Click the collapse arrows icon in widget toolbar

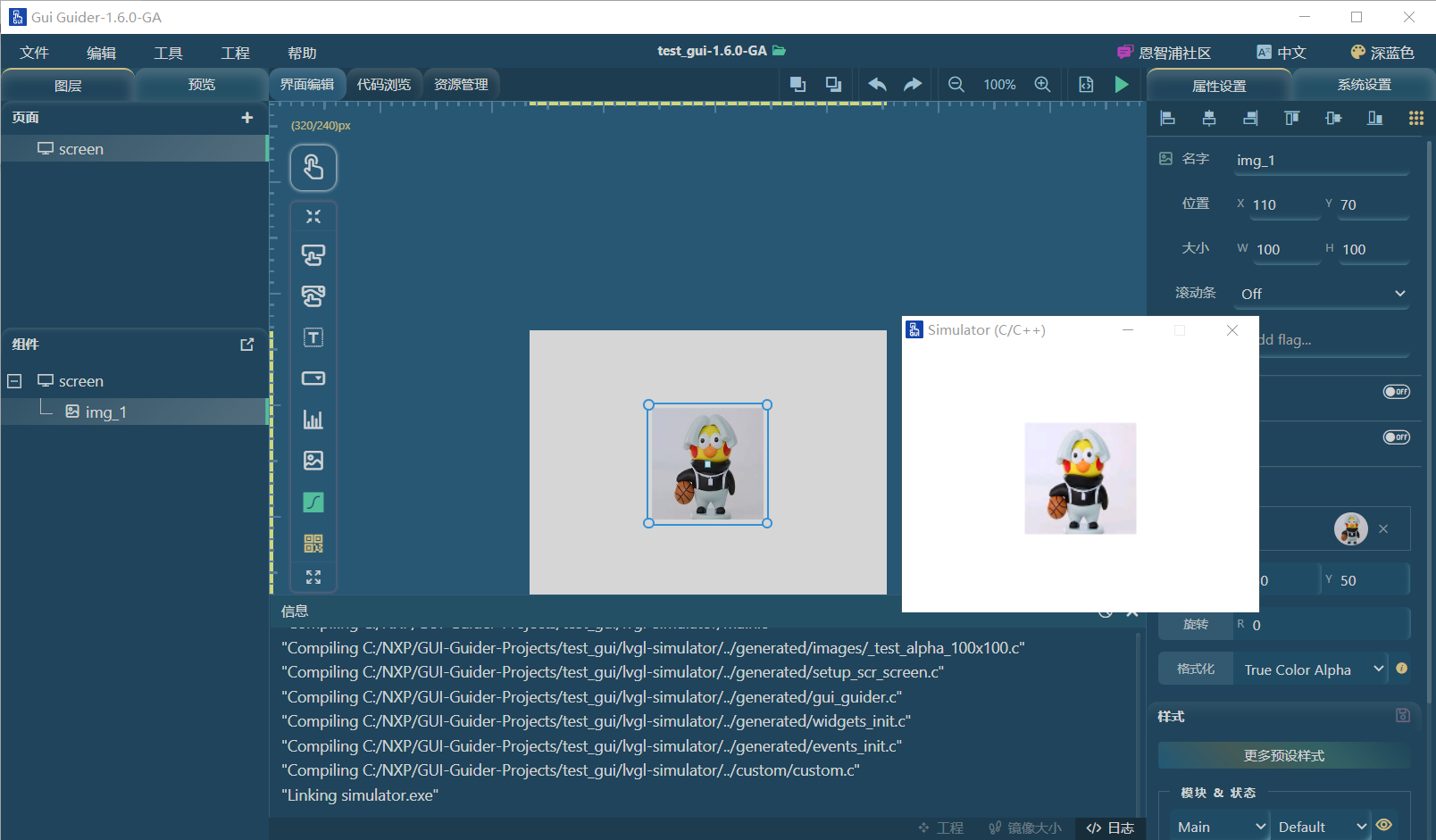[313, 216]
